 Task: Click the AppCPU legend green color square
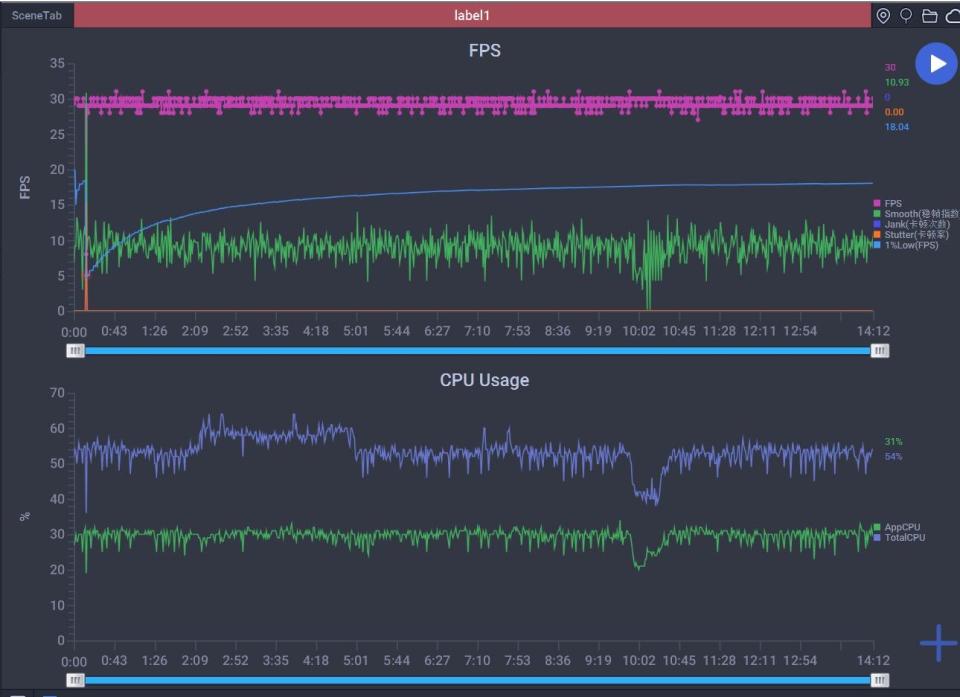pyautogui.click(x=877, y=527)
